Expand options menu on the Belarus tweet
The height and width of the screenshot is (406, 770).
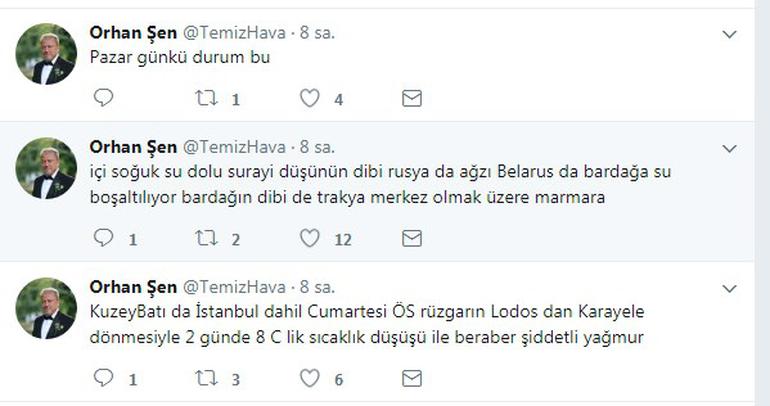pos(730,148)
